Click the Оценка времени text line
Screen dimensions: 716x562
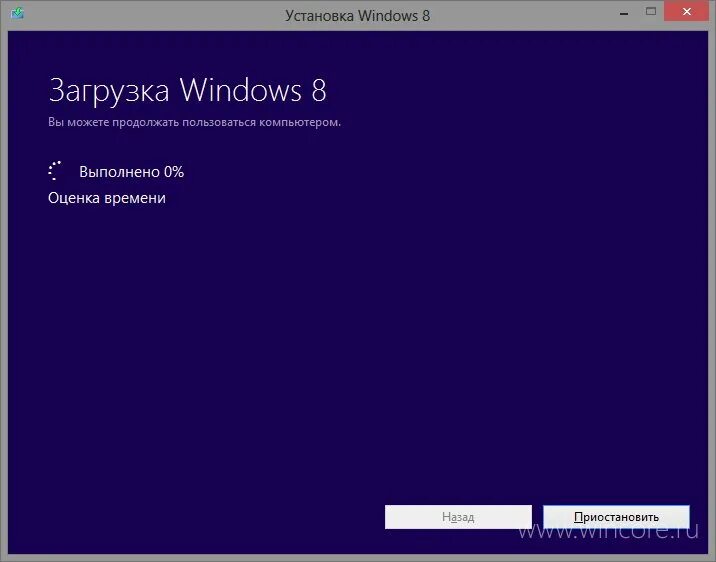(107, 198)
